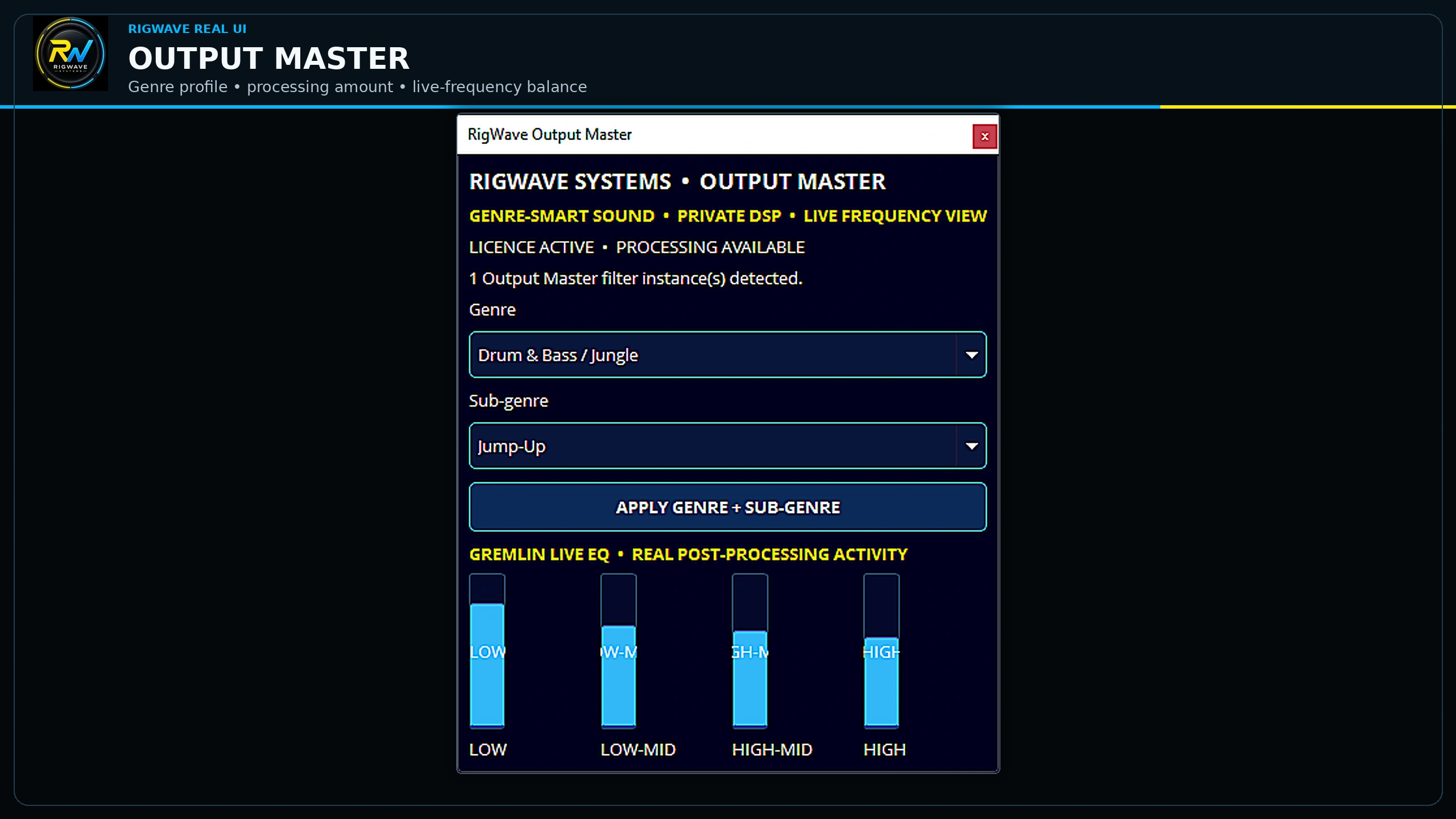Close the RigWave Output Master dialog
The width and height of the screenshot is (1456, 819).
tap(985, 136)
